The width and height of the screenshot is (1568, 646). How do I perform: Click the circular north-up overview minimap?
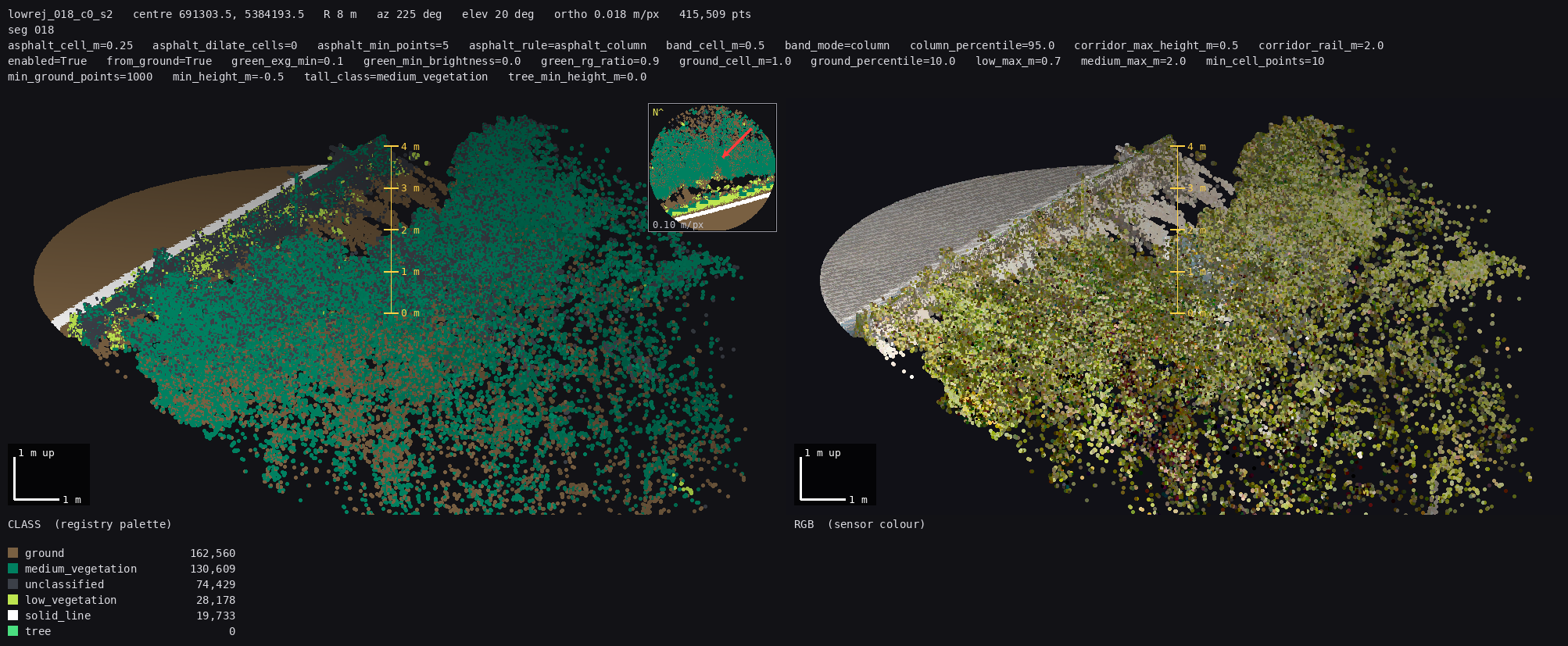coord(712,167)
